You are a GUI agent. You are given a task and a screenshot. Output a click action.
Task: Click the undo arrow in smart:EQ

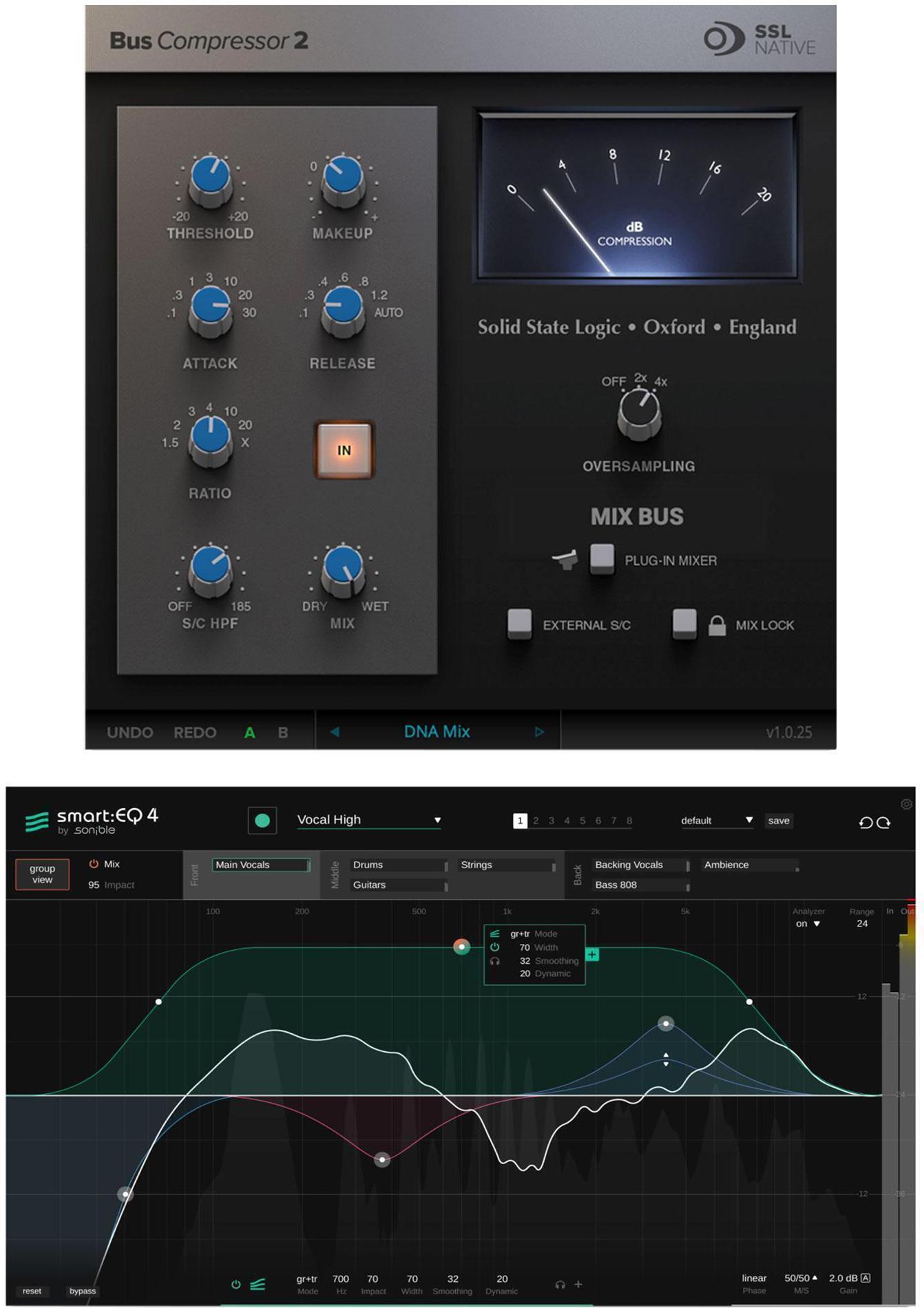(865, 822)
